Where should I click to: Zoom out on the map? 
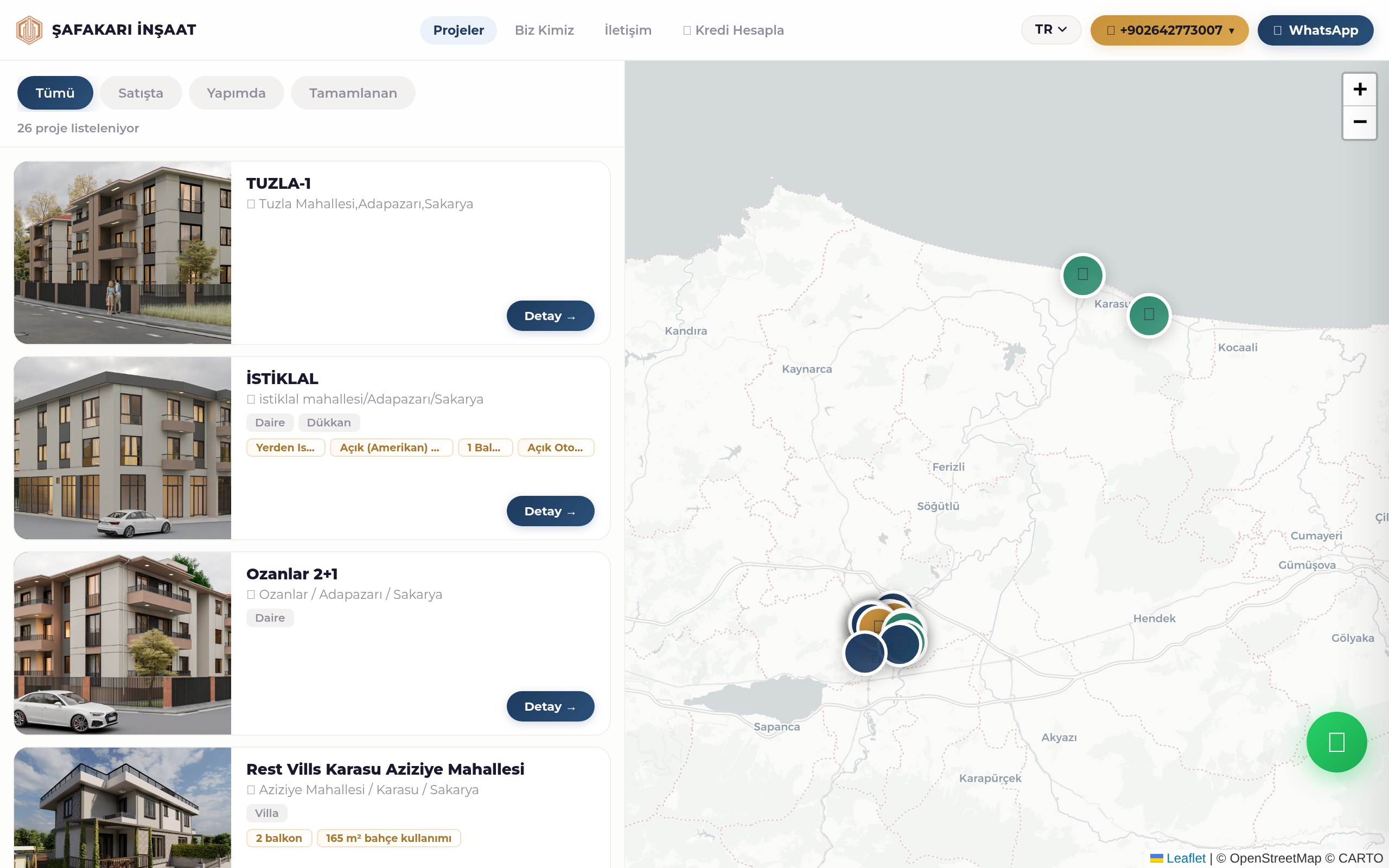pos(1359,122)
